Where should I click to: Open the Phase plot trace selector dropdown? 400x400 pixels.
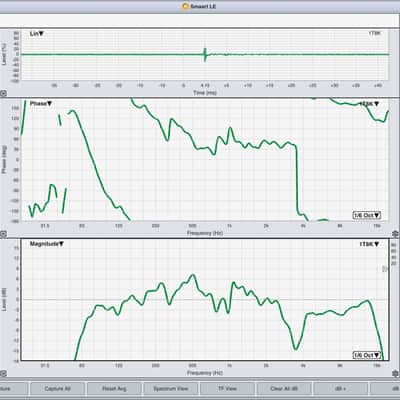click(369, 104)
